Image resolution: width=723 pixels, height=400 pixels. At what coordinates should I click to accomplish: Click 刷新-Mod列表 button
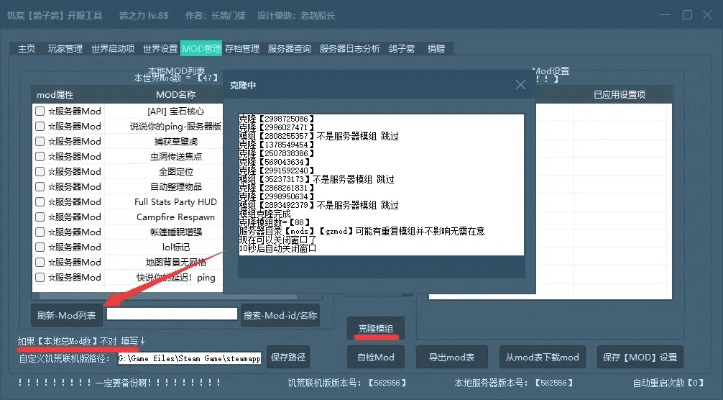coord(66,316)
